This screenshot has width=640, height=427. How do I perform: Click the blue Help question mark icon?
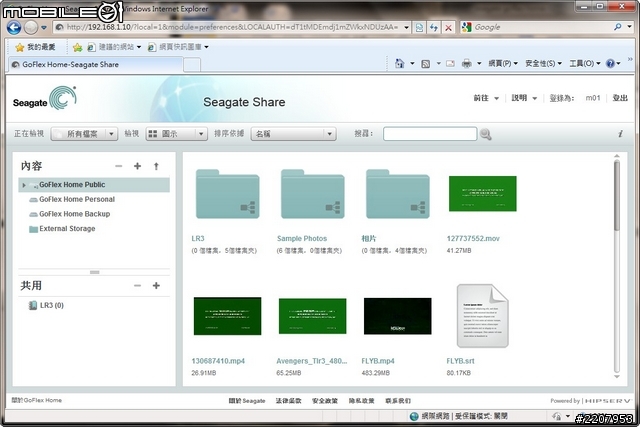[610, 63]
